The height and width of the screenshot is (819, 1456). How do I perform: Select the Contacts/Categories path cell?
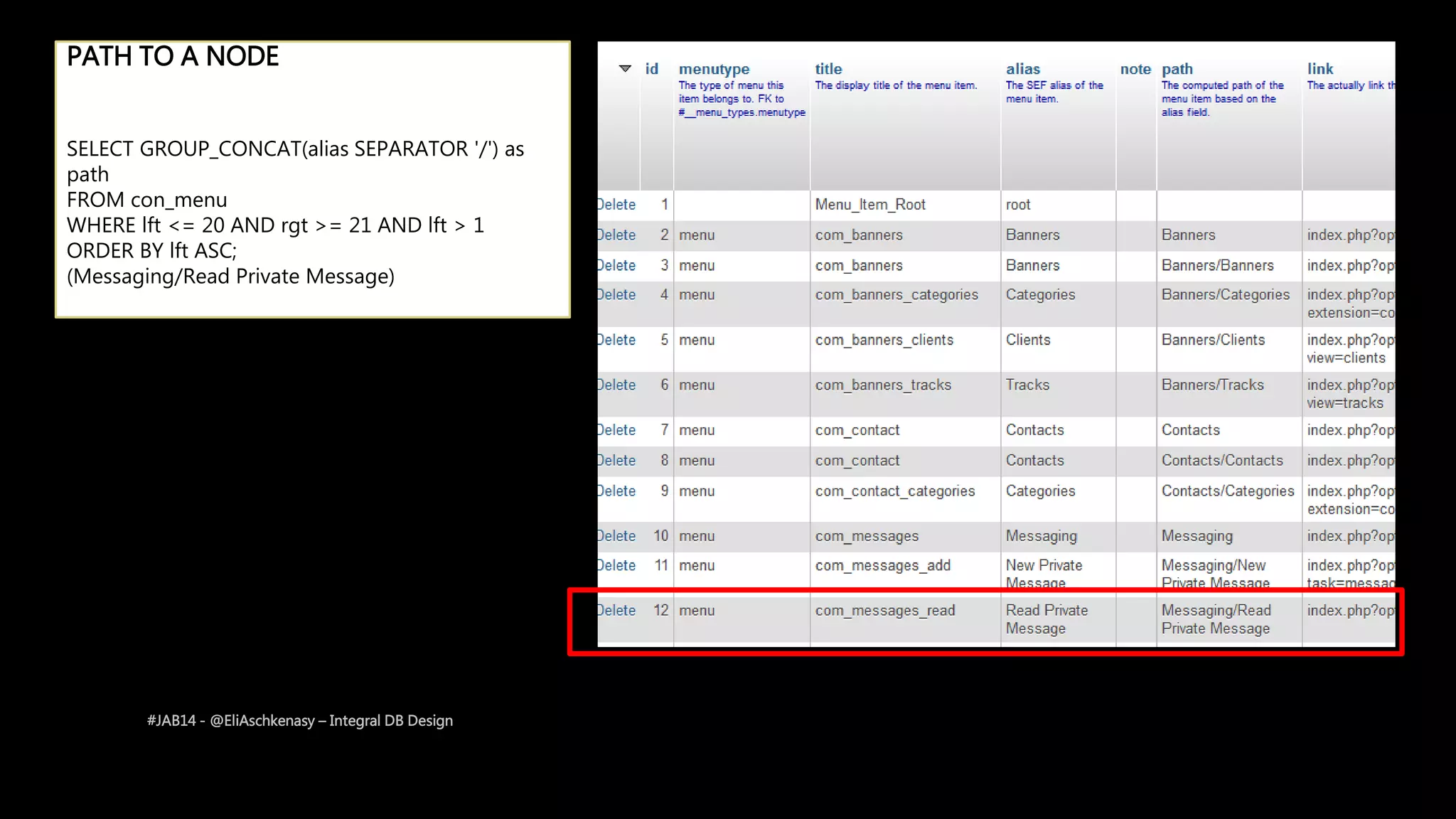(1229, 499)
